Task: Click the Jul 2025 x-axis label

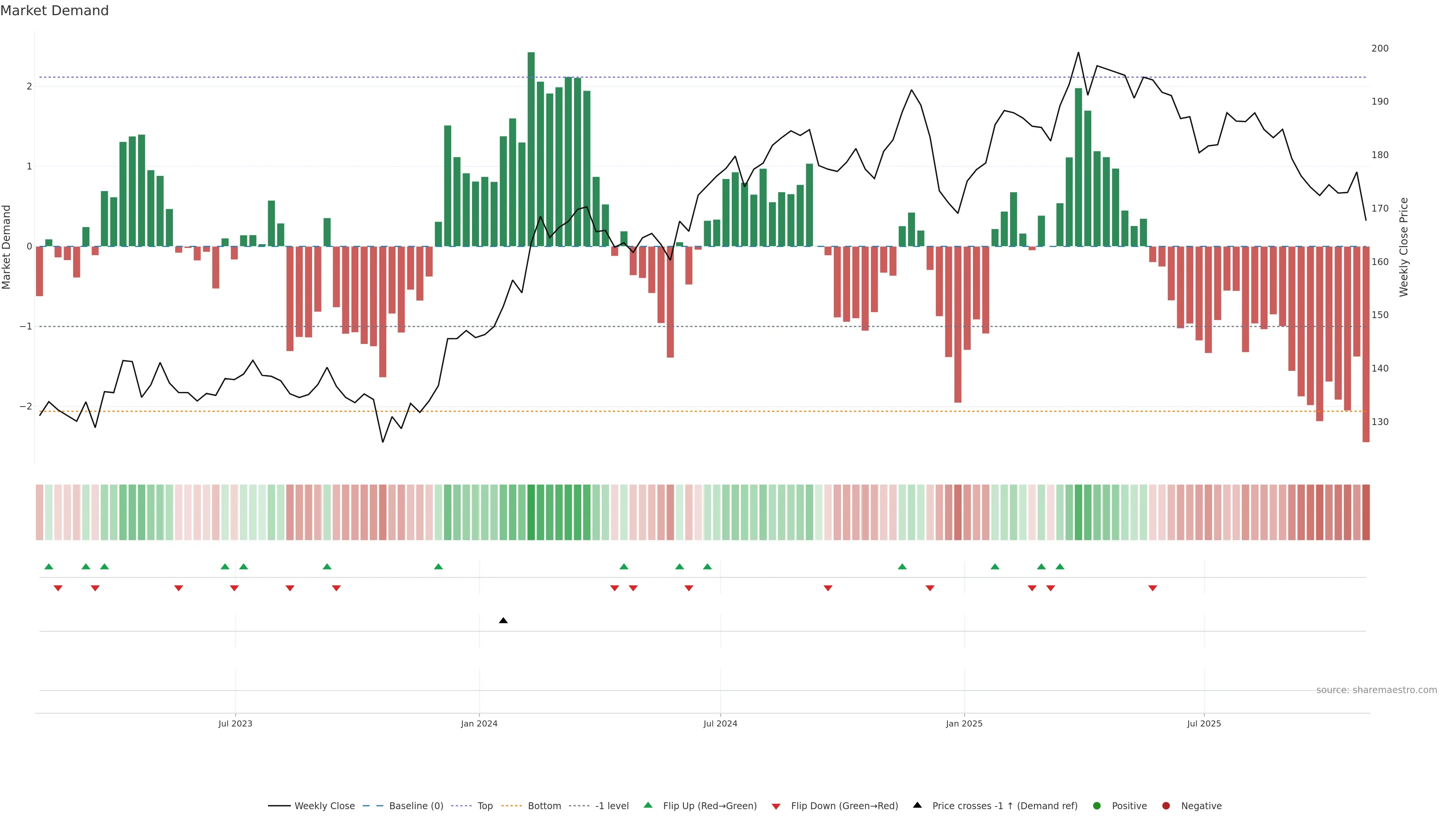Action: coord(1204,723)
